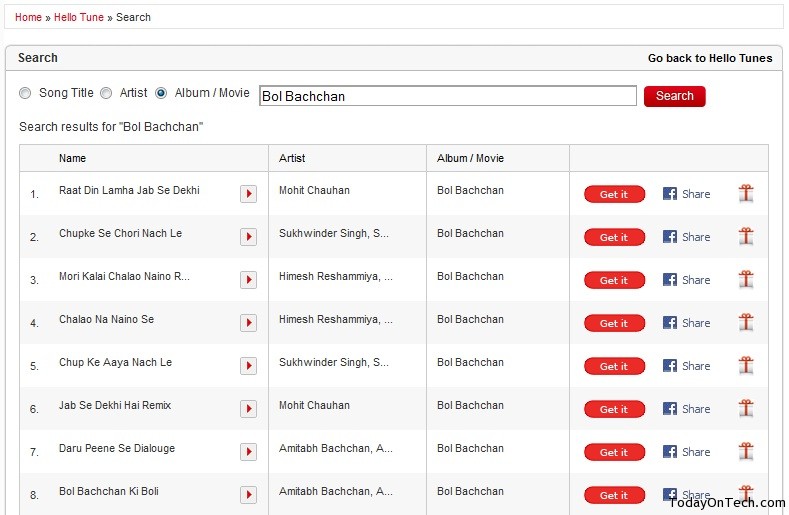Click the Name column header
789x515 pixels.
click(x=72, y=158)
